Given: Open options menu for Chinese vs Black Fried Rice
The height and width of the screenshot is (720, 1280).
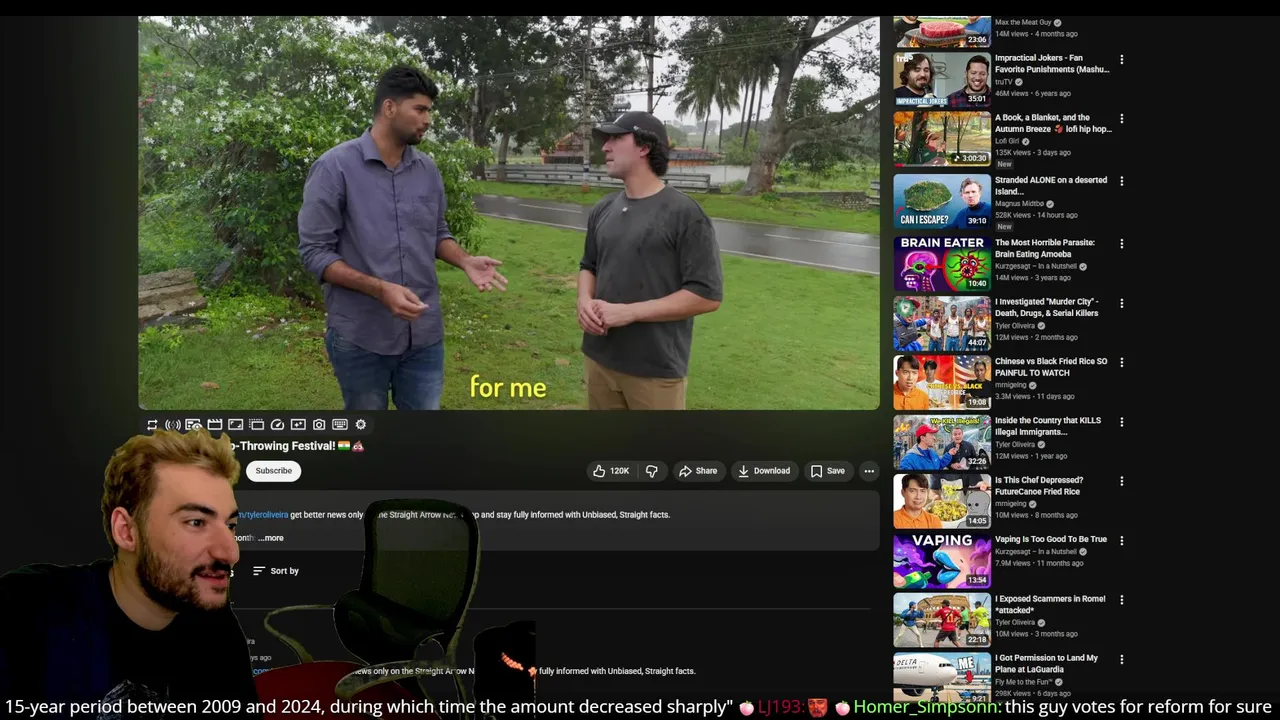Looking at the screenshot, I should coord(1121,363).
